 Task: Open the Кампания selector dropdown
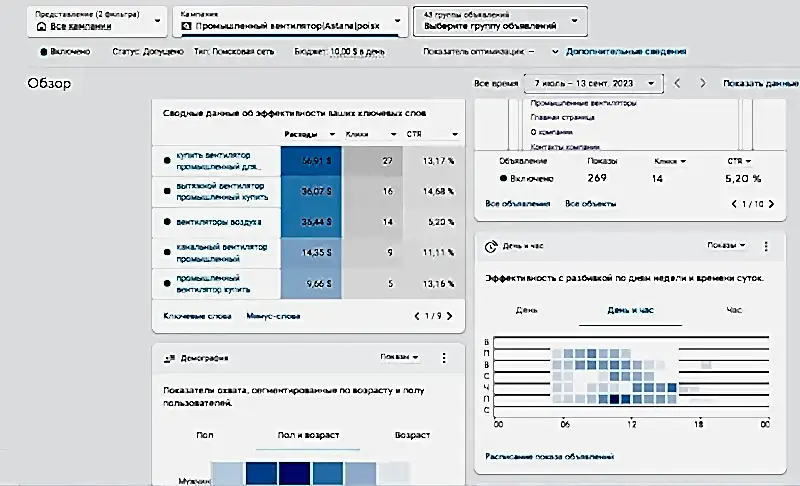290,21
